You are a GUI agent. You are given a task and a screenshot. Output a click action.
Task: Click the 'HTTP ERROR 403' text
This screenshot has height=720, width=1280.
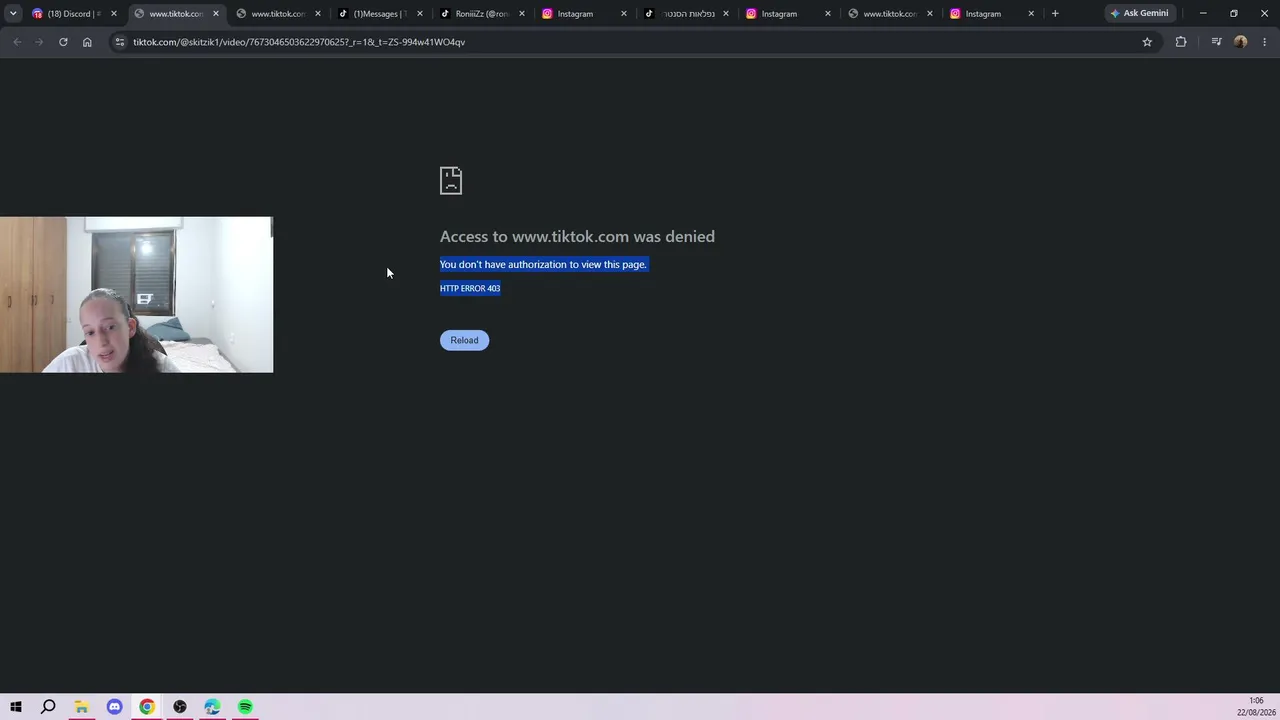pyautogui.click(x=470, y=288)
